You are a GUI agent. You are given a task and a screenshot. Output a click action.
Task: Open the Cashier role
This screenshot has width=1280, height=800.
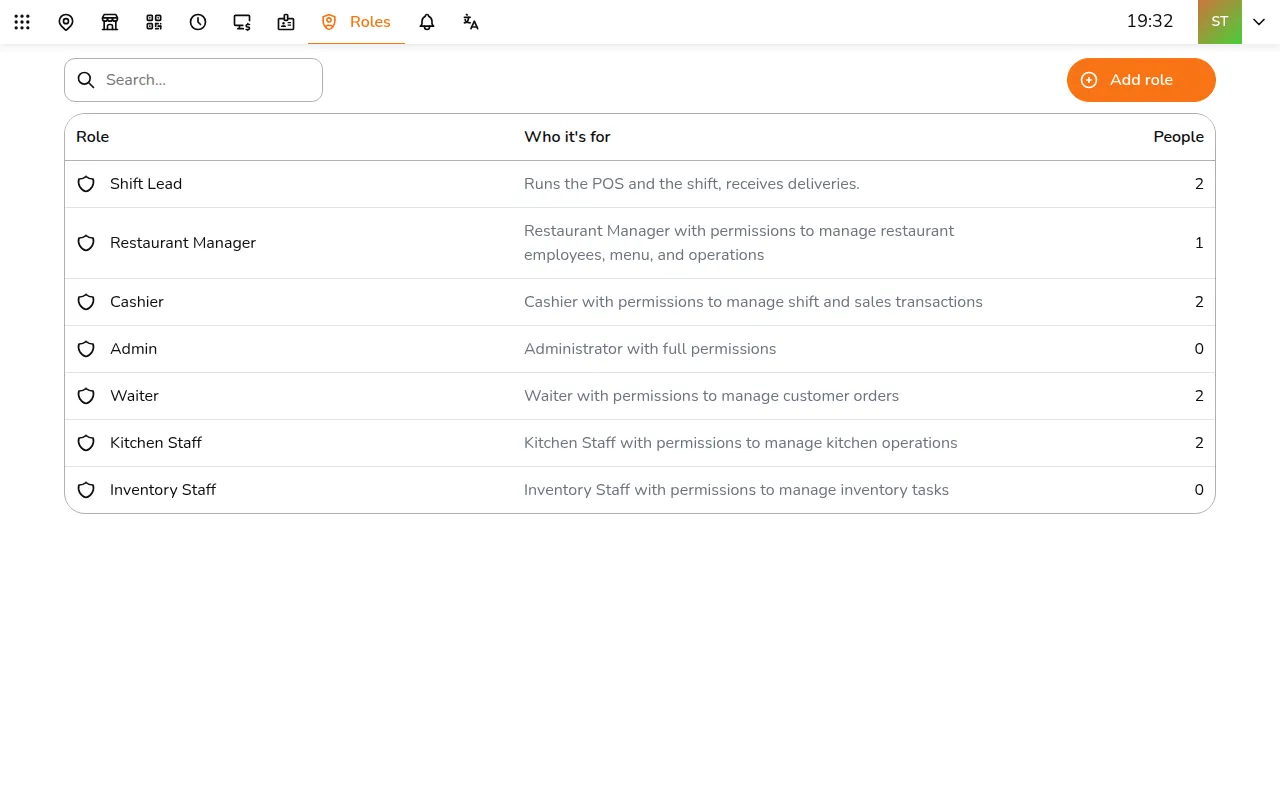[x=640, y=302]
